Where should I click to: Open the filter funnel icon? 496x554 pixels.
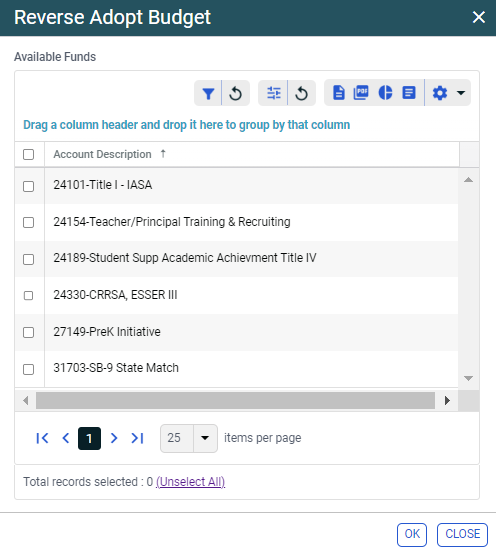(208, 93)
